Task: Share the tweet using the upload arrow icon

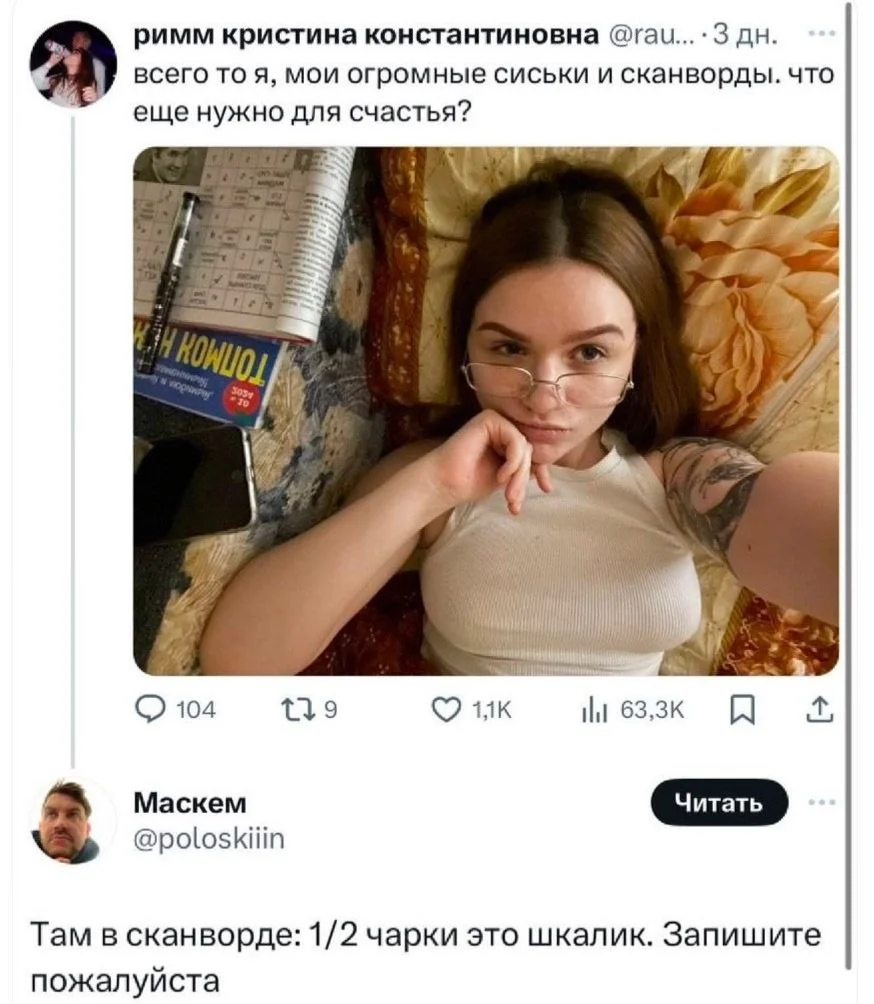Action: point(820,711)
